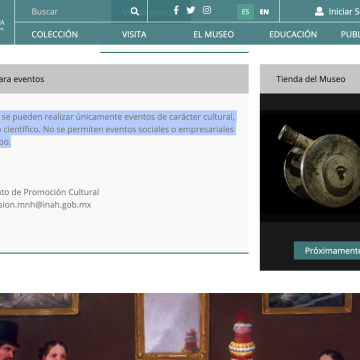
Task: Click the Iniciar Sesión link
Action: (344, 12)
